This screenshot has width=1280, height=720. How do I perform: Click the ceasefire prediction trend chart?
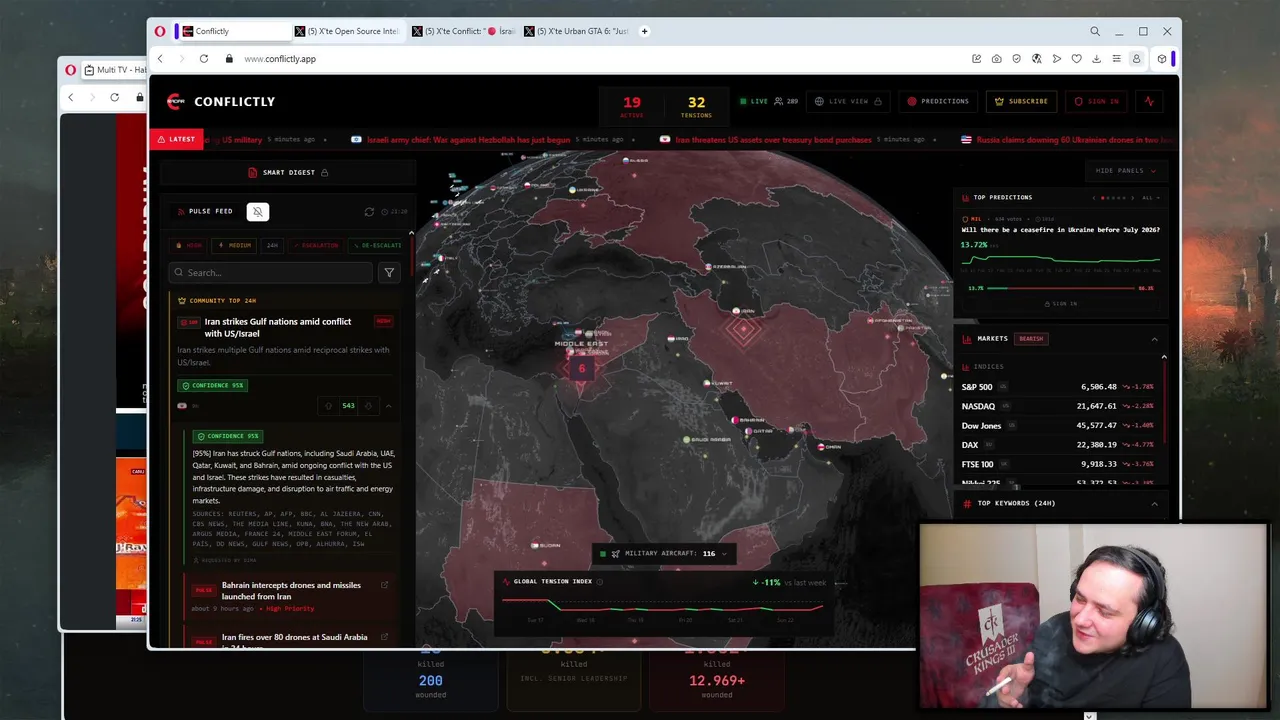[x=1061, y=261]
